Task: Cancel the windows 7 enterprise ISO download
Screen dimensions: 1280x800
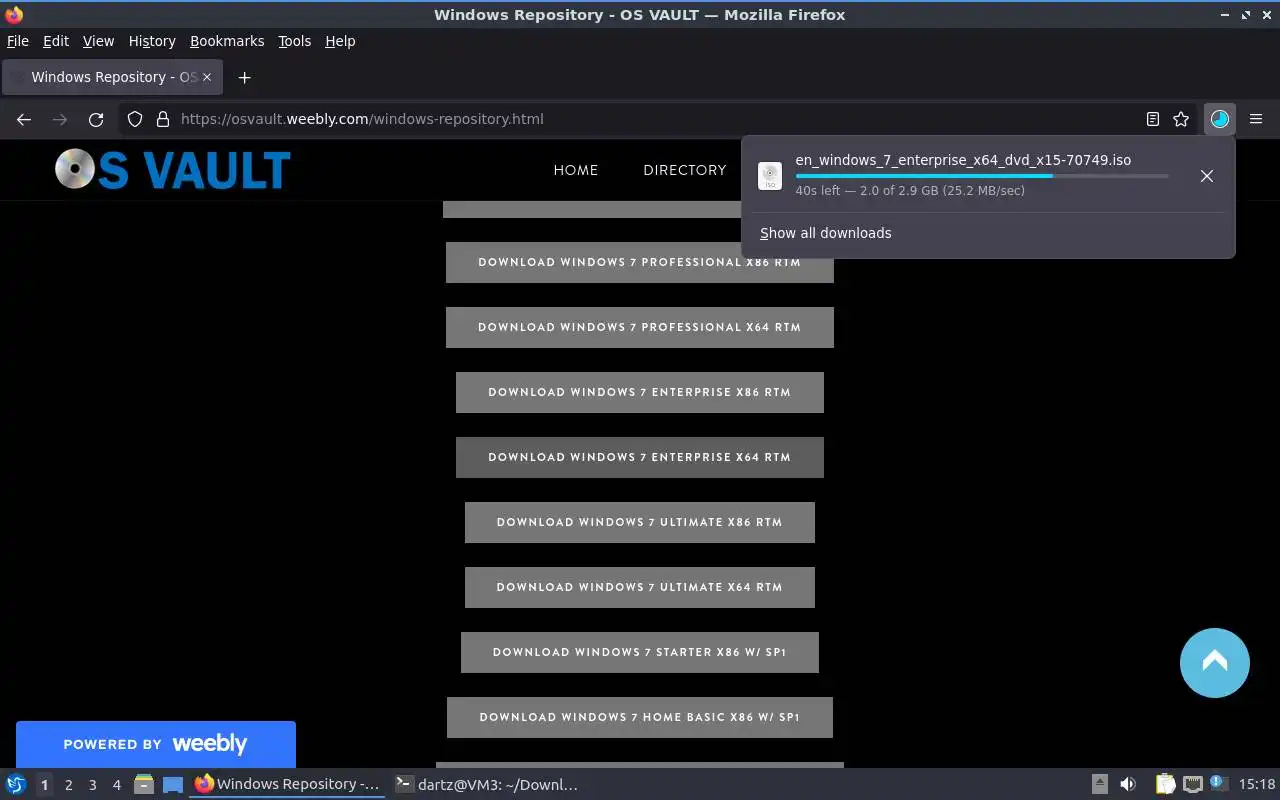Action: tap(1207, 176)
